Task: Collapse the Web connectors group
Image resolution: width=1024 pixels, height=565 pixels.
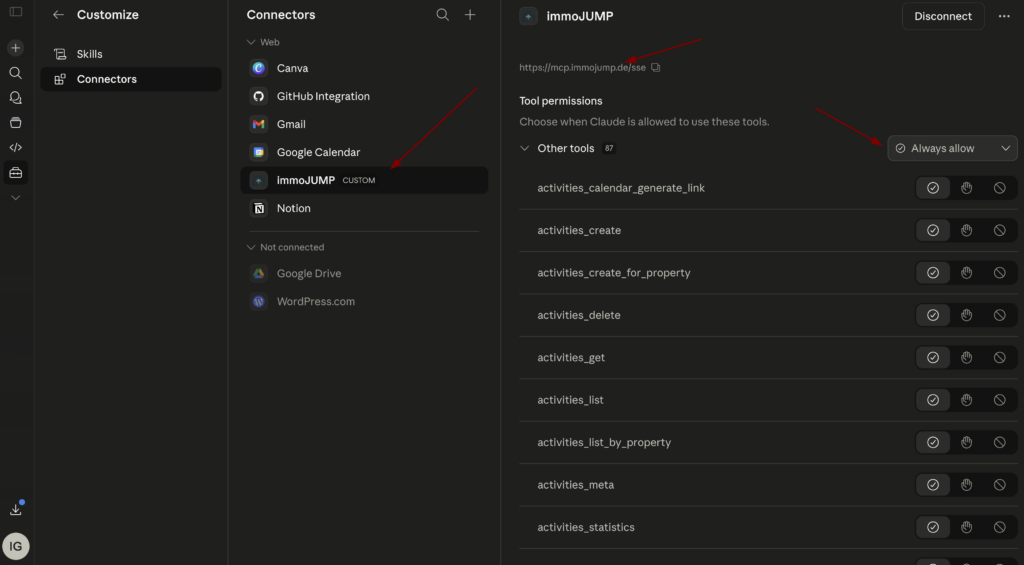Action: pos(252,43)
